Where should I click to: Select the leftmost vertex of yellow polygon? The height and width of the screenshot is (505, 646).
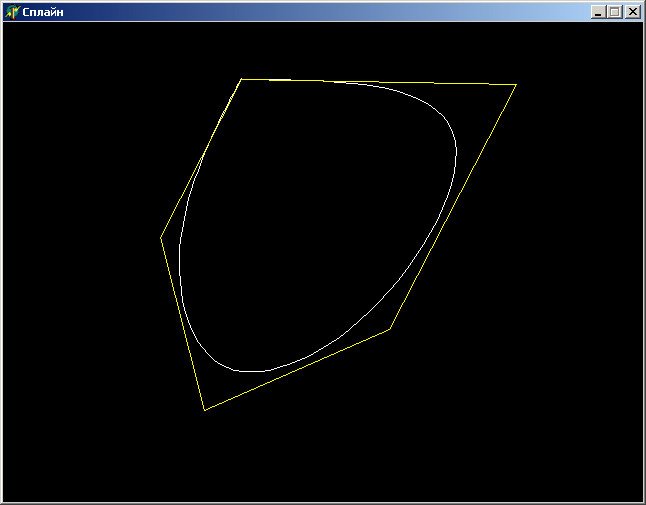(x=161, y=237)
